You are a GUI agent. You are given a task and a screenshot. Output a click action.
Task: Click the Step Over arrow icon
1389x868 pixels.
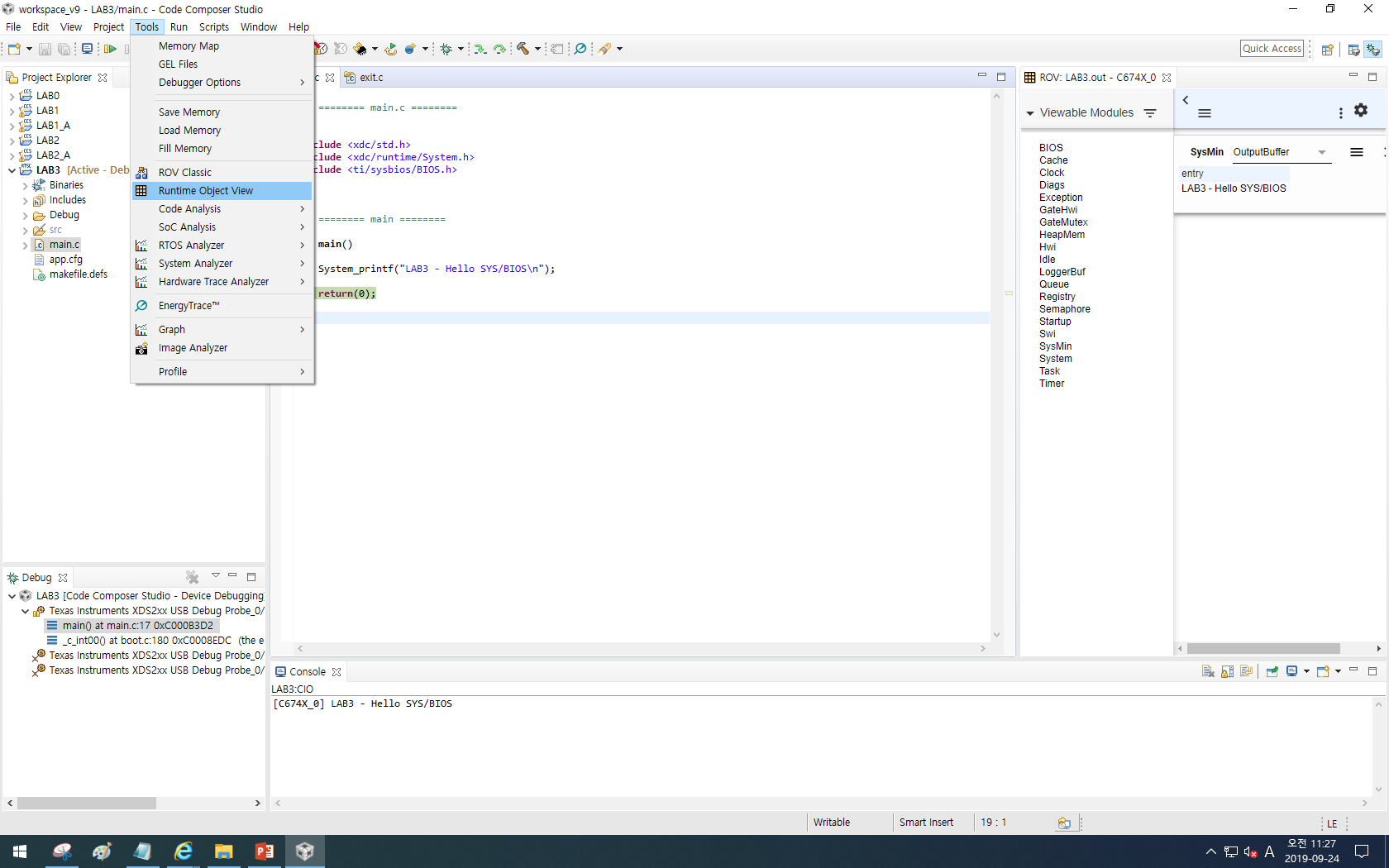pyautogui.click(x=499, y=49)
